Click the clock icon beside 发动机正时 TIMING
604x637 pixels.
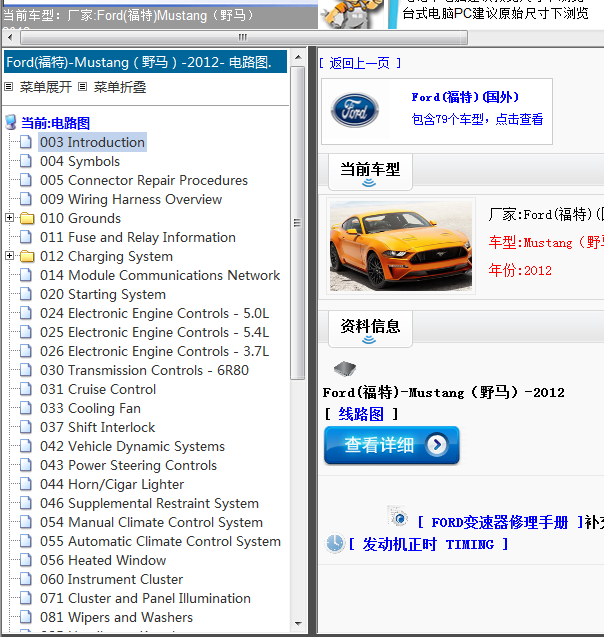point(335,543)
